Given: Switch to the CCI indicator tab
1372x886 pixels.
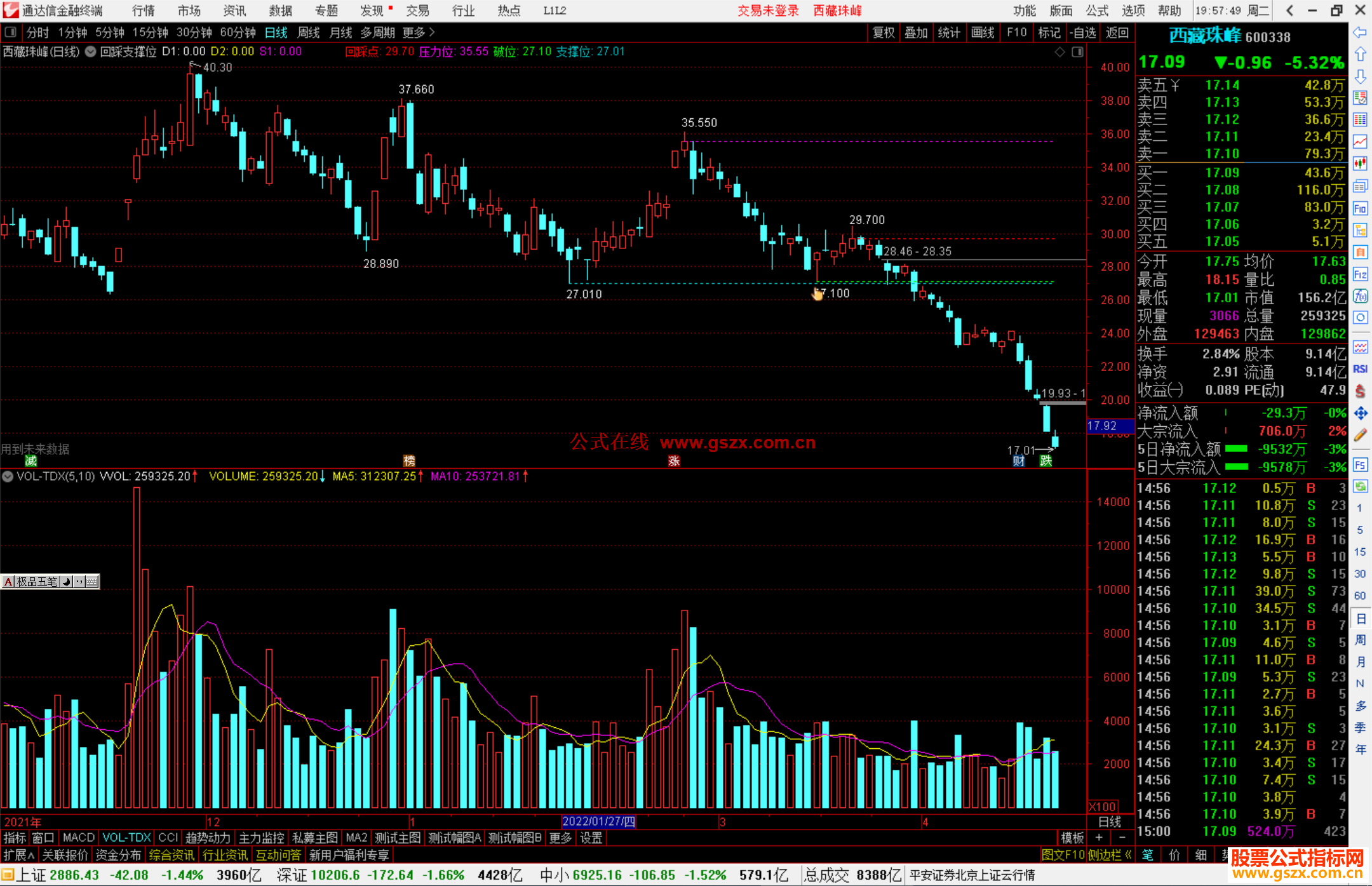Looking at the screenshot, I should click(168, 838).
